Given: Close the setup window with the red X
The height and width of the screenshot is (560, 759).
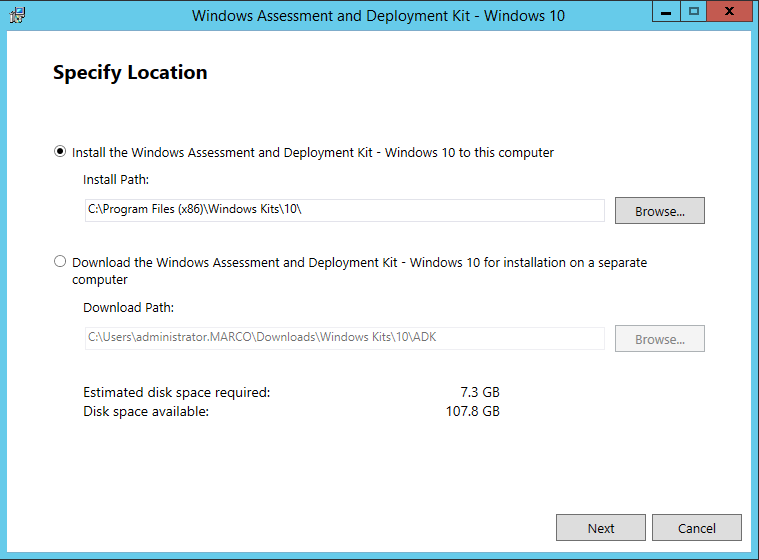Looking at the screenshot, I should 729,12.
